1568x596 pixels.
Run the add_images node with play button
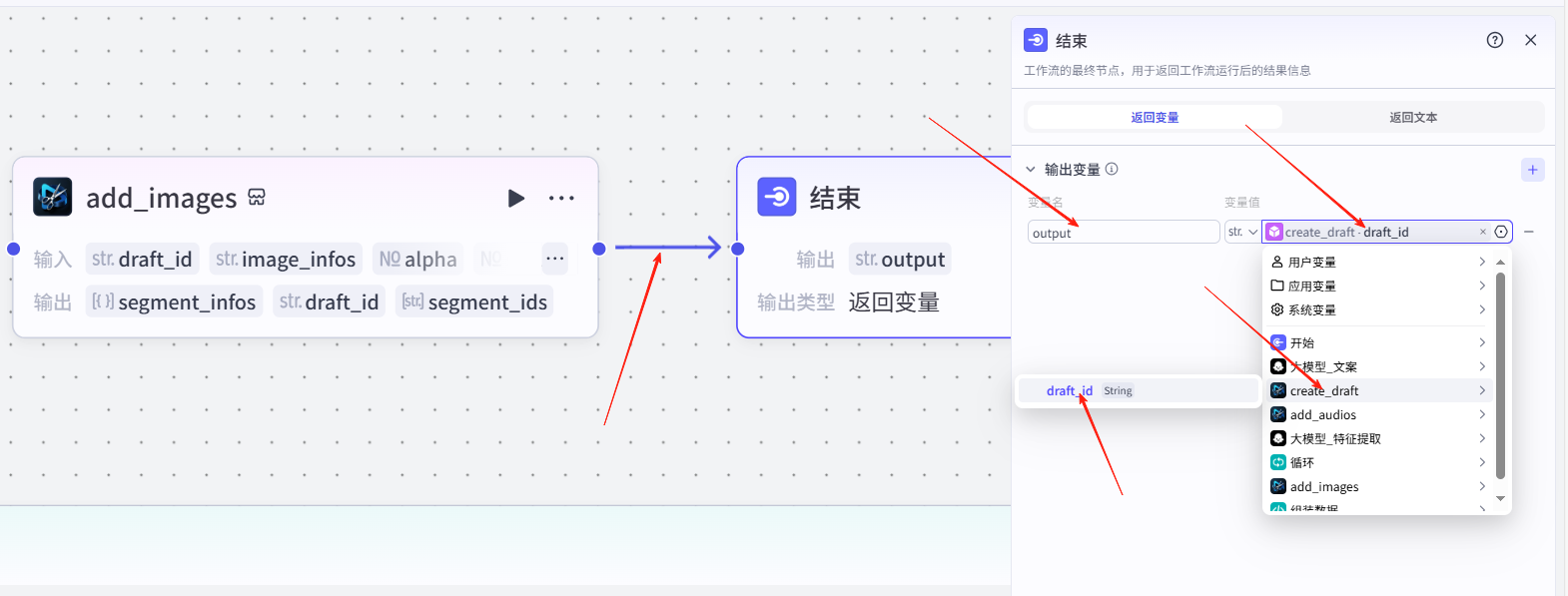pyautogui.click(x=515, y=198)
